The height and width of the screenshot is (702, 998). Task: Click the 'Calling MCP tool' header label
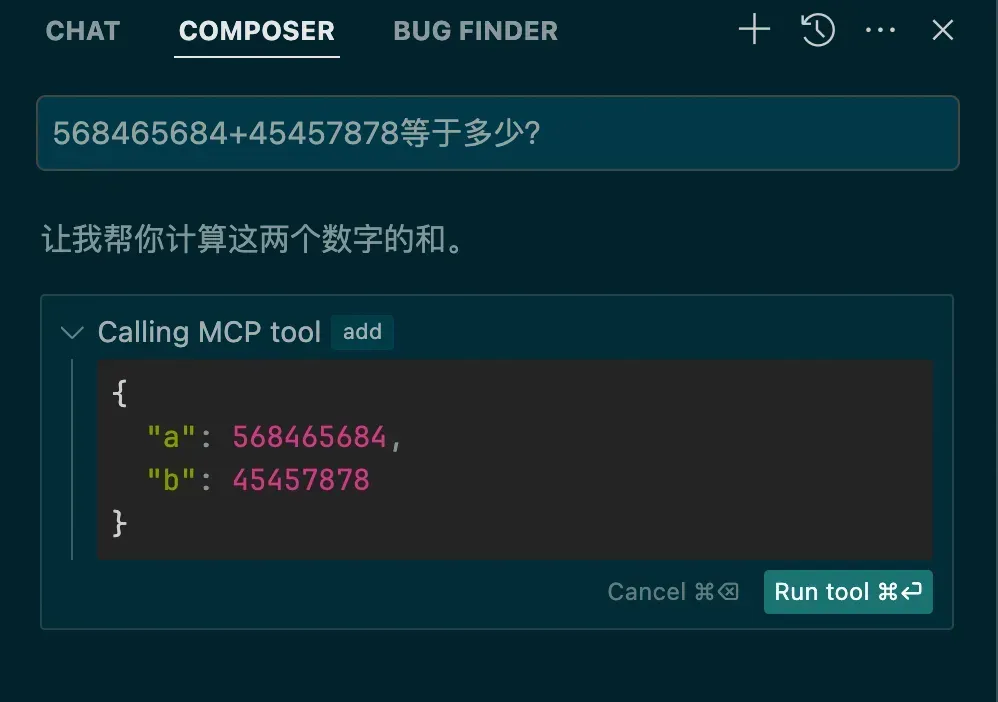(209, 332)
